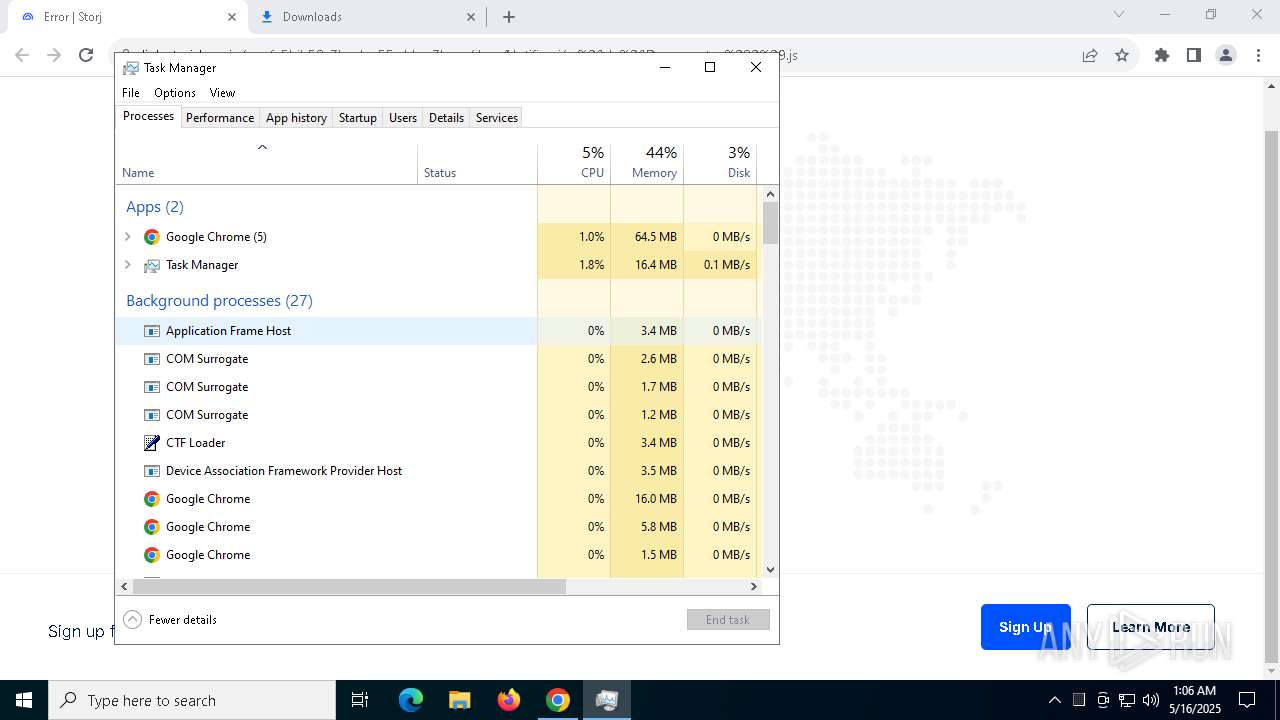Open File Explorer from the taskbar
This screenshot has height=720, width=1280.
(460, 700)
